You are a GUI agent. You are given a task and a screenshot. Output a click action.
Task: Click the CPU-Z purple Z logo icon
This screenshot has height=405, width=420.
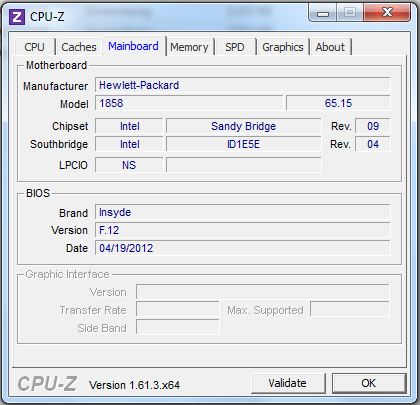(x=17, y=17)
